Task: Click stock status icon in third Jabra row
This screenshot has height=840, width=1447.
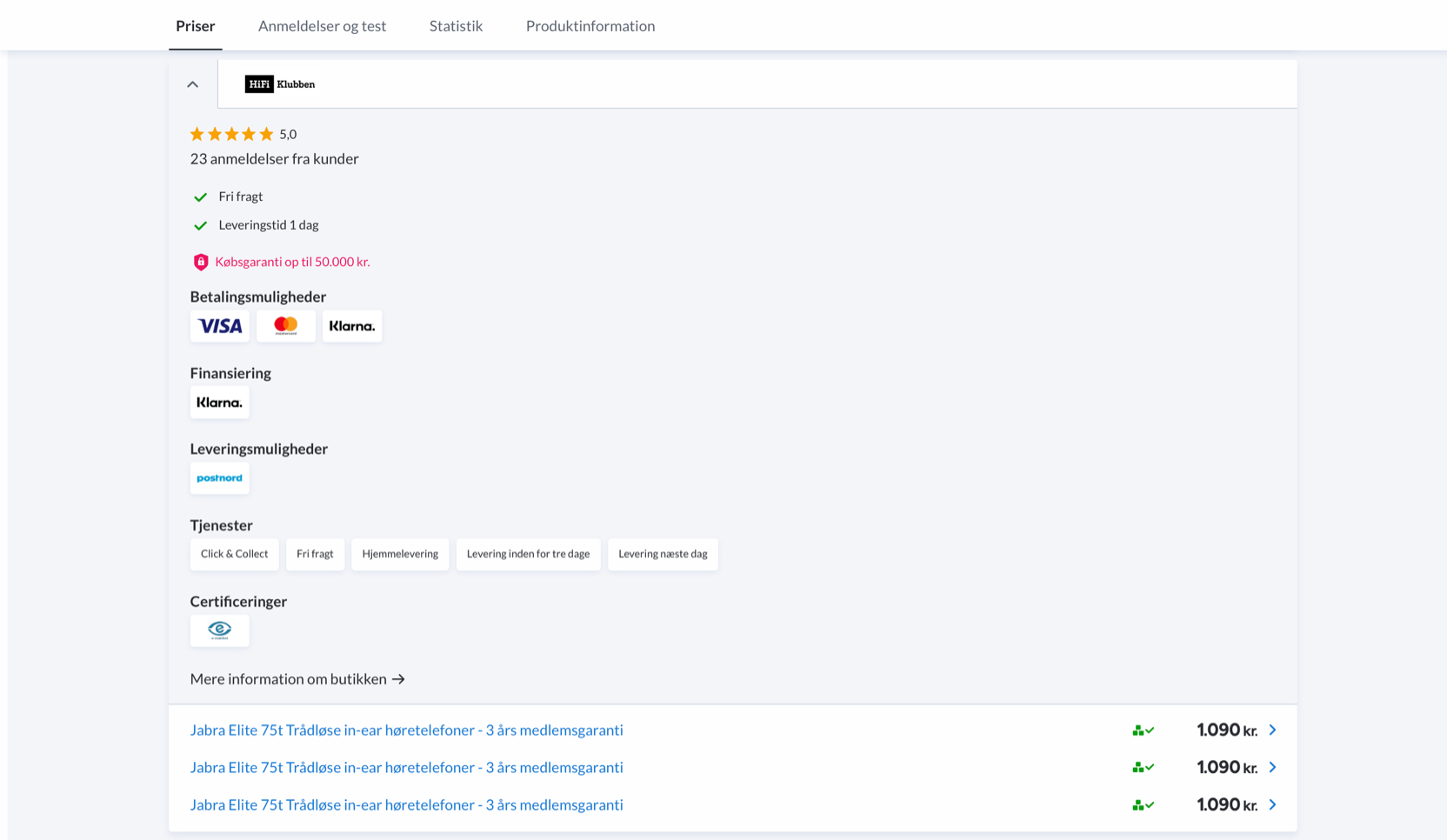Action: click(1144, 805)
